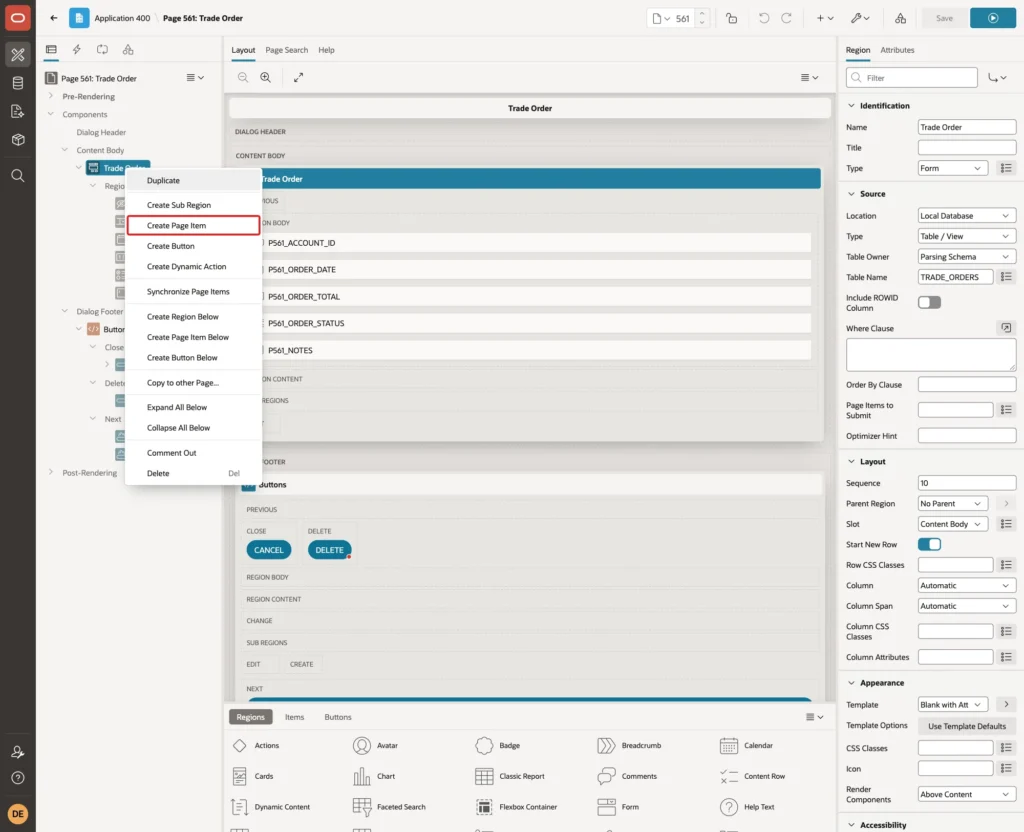The width and height of the screenshot is (1024, 832).
Task: Click the Oracle logo icon
Action: tap(18, 18)
